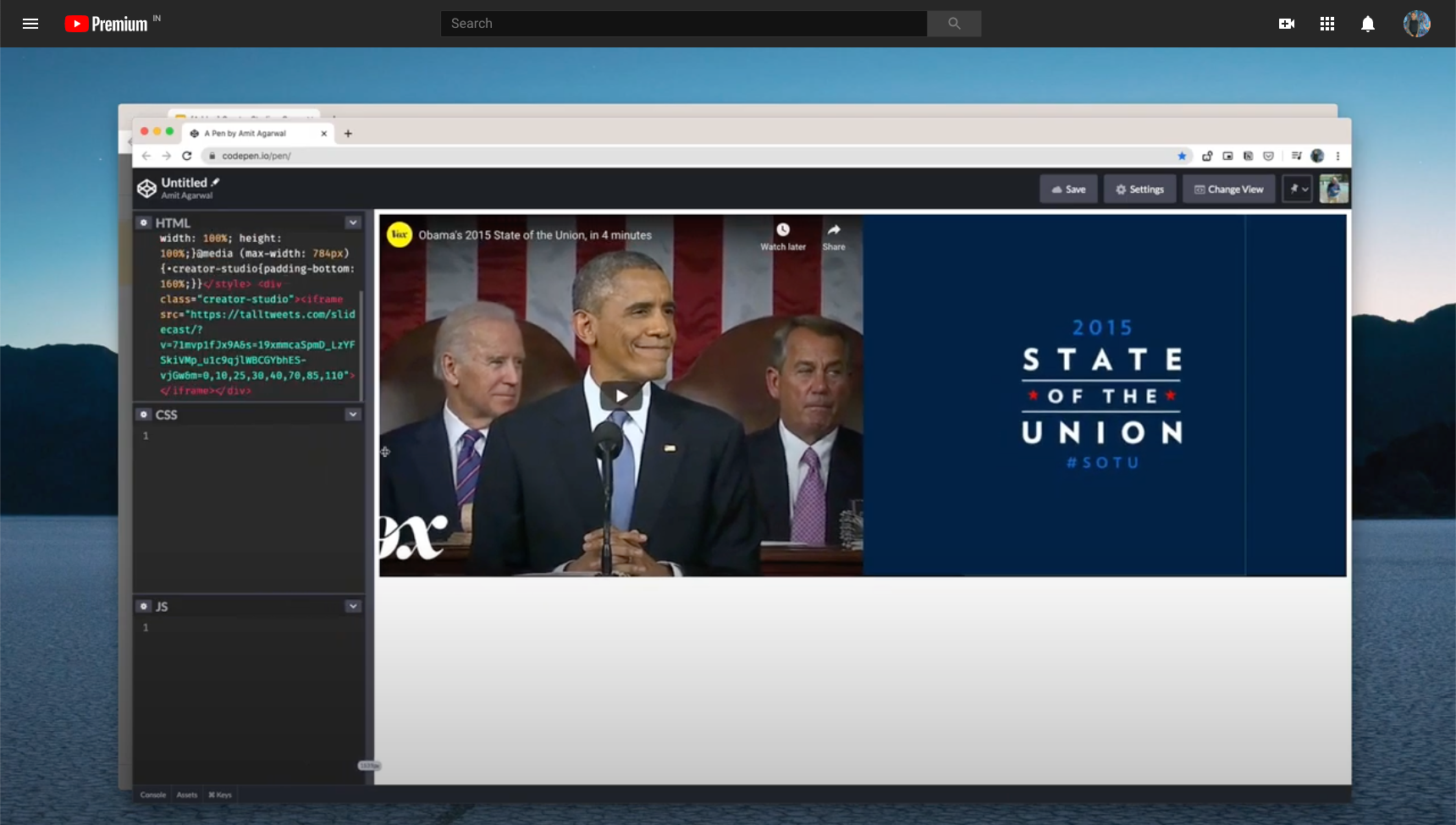1456x825 pixels.
Task: Open the Change View menu
Action: 1228,190
